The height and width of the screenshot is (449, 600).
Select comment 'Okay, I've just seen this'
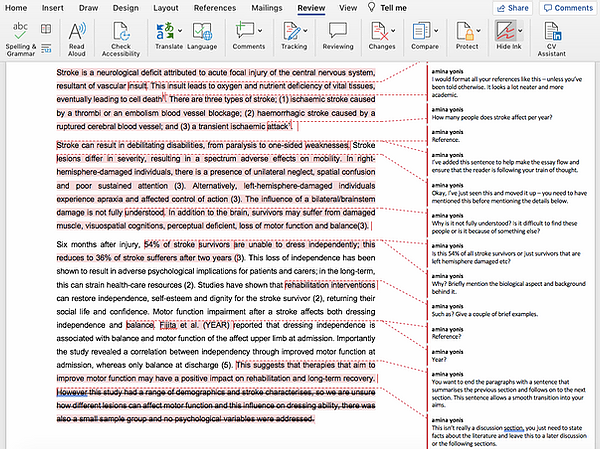pyautogui.click(x=509, y=193)
